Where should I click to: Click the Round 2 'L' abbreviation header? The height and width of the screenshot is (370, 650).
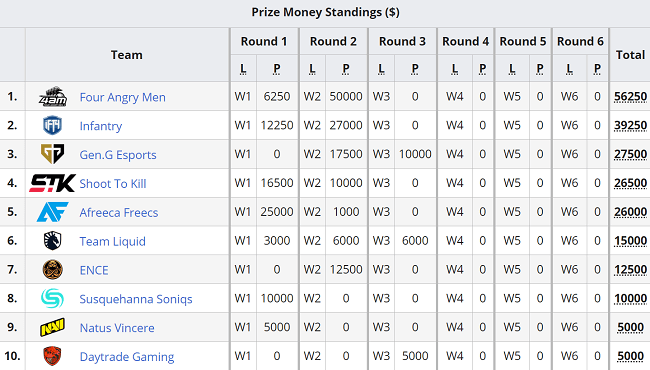(x=312, y=69)
